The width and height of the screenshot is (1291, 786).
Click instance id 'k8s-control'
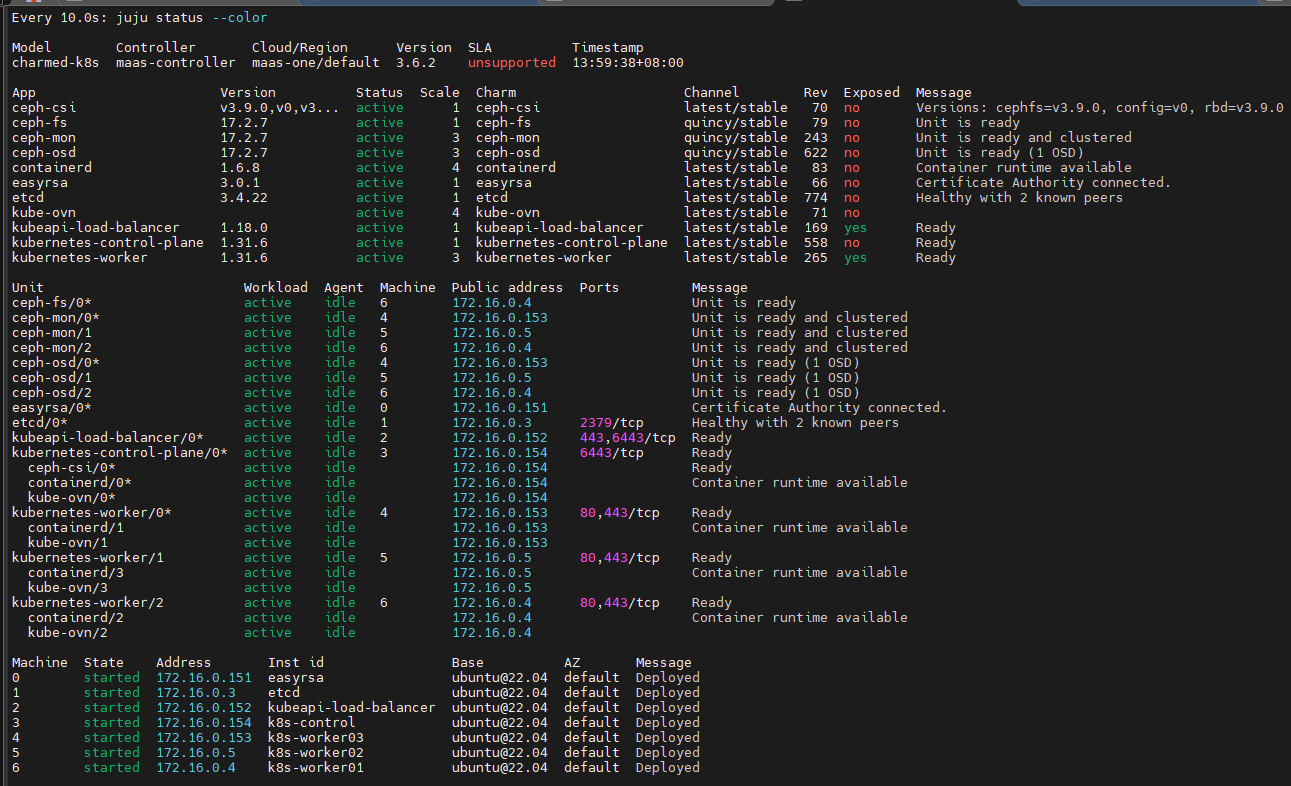(x=311, y=723)
